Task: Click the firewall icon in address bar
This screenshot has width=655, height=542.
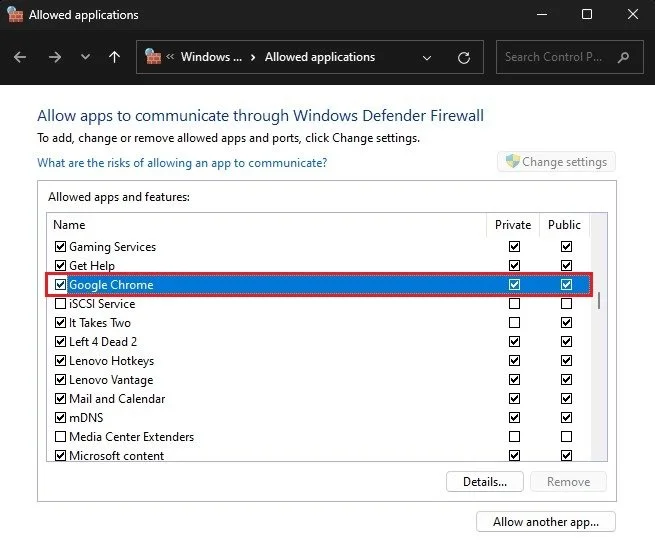Action: pyautogui.click(x=152, y=56)
